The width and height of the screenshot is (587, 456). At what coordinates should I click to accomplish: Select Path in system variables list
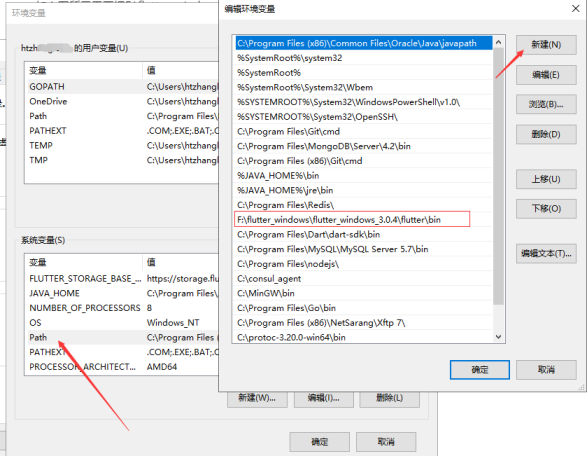[x=122, y=338]
